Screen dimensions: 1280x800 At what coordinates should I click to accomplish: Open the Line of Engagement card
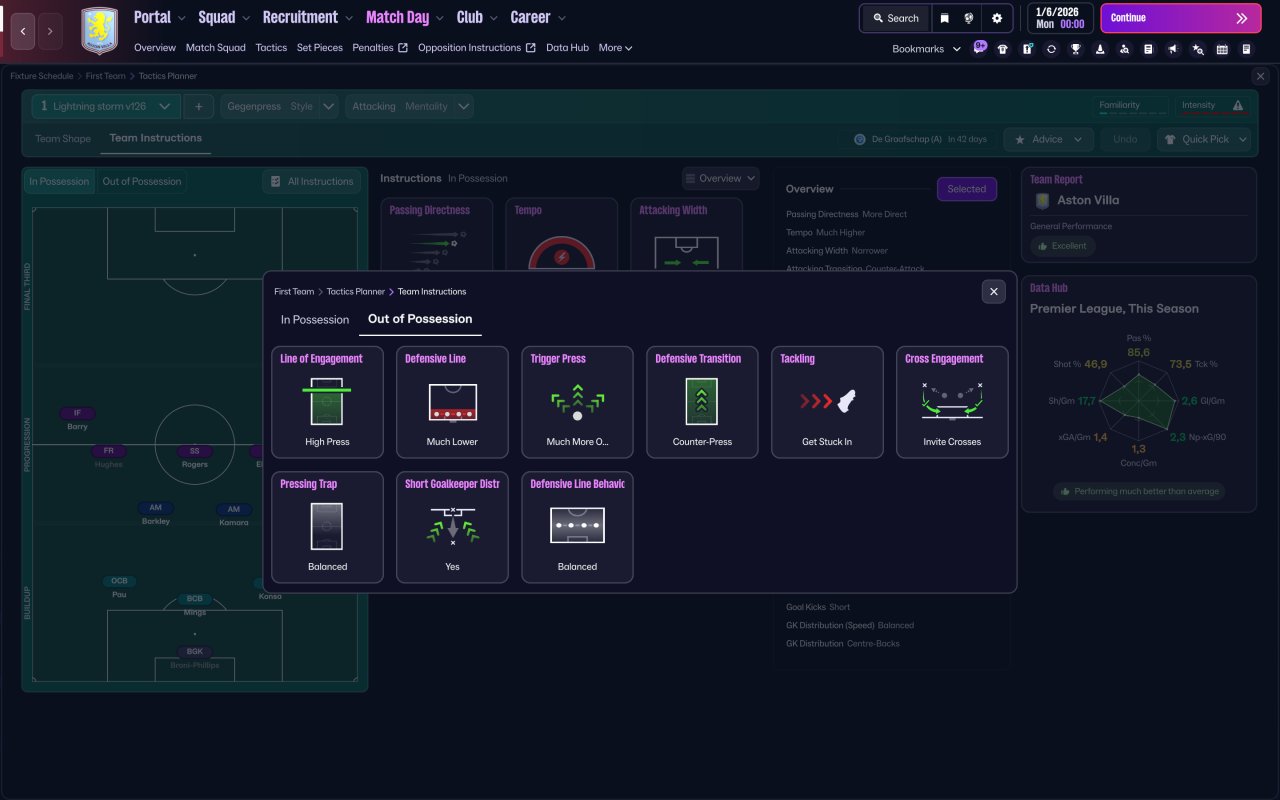(x=327, y=402)
